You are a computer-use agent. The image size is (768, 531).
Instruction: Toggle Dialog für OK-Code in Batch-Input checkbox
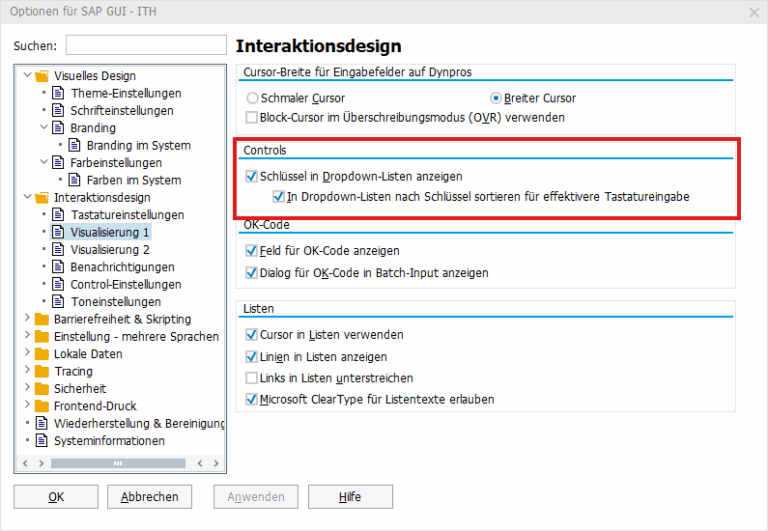coord(252,273)
